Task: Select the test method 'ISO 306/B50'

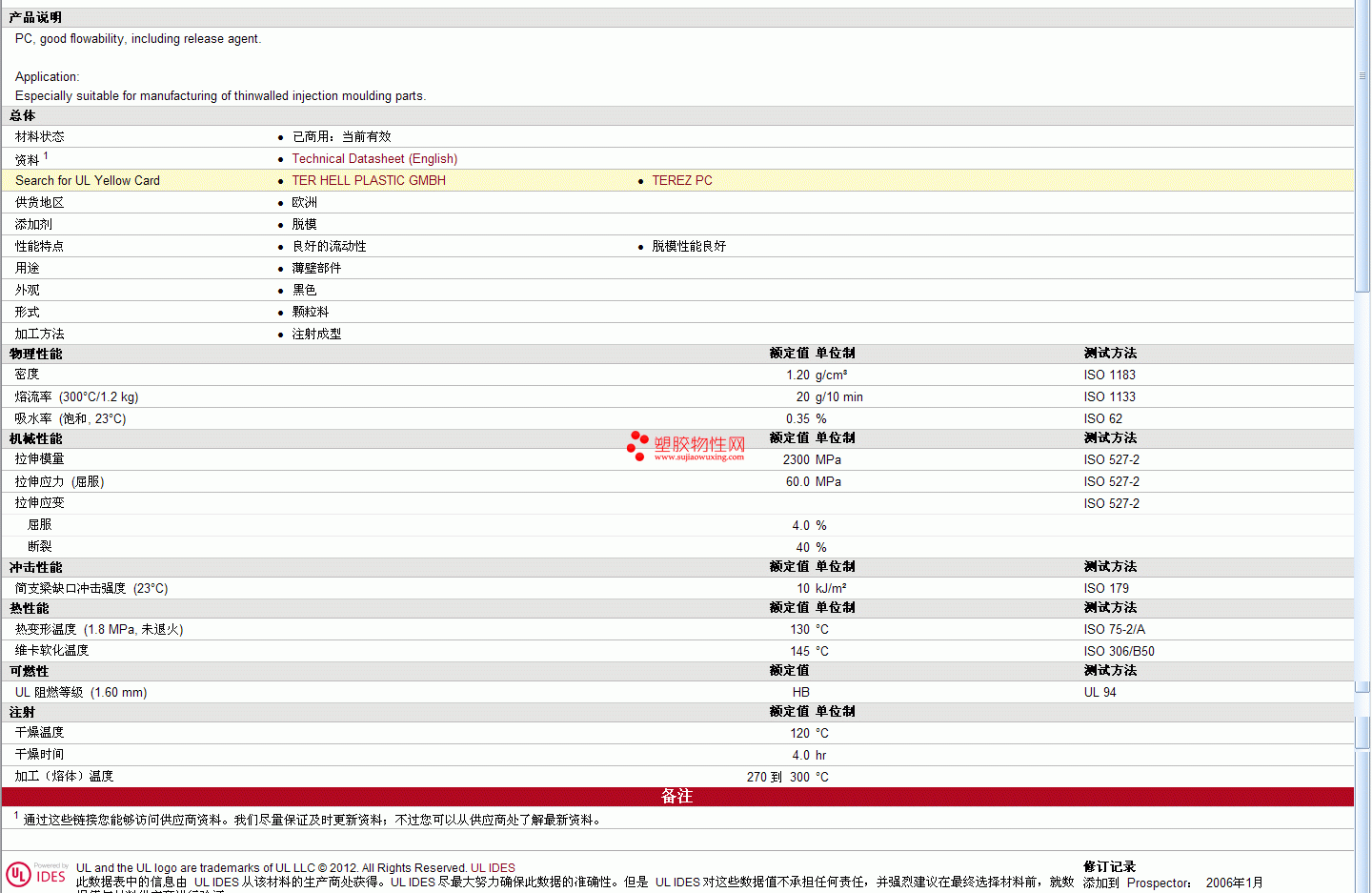Action: click(1120, 652)
